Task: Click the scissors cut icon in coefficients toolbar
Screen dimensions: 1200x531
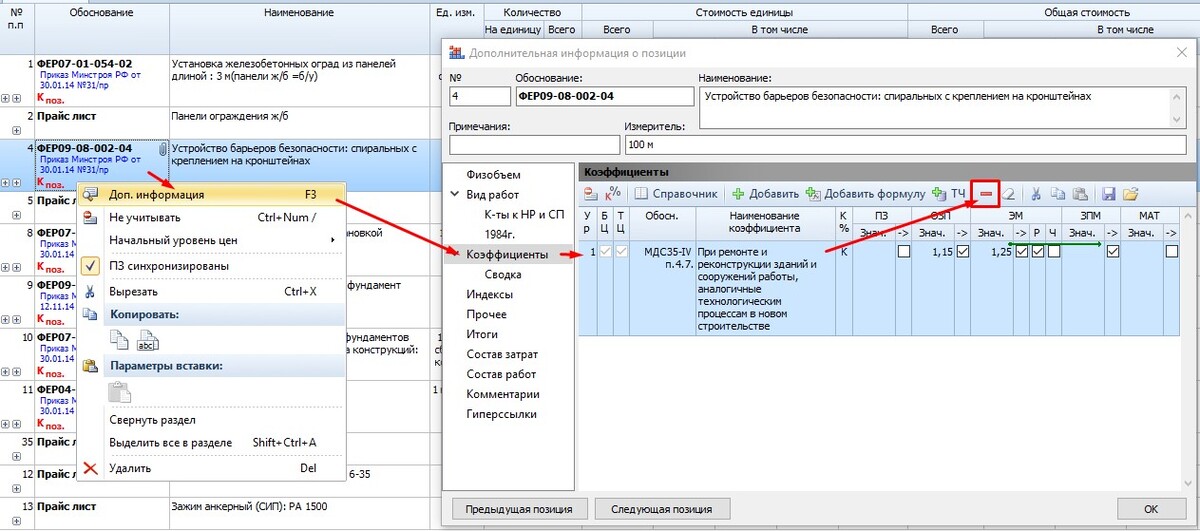Action: point(1036,193)
